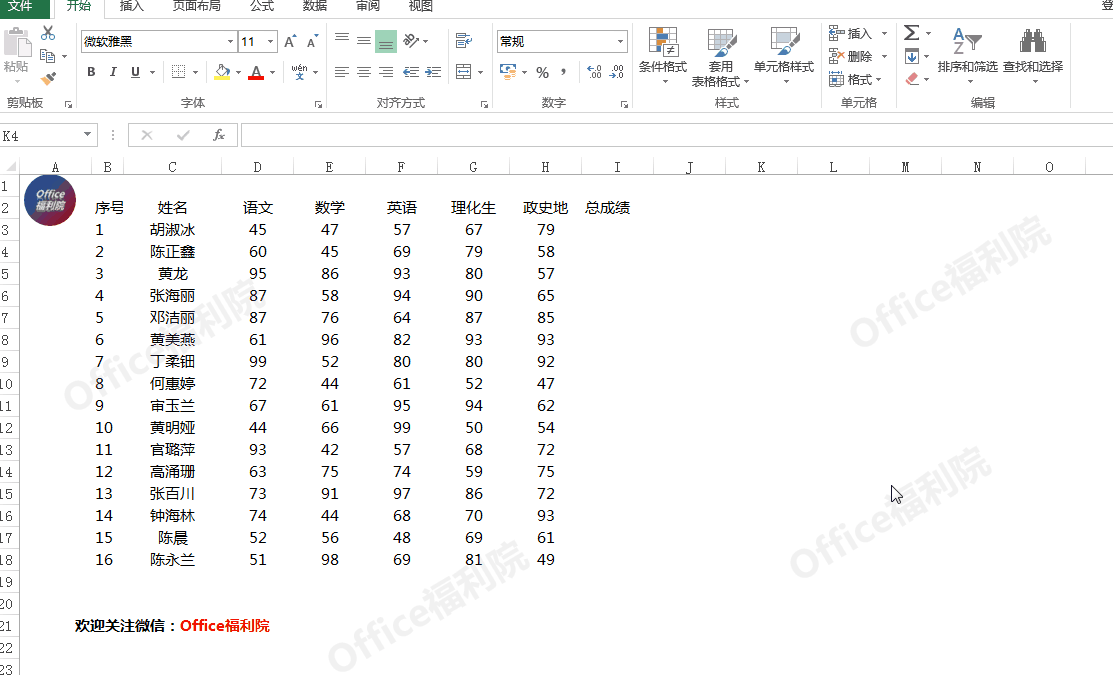Increase font size with the larger A icon

[x=290, y=41]
